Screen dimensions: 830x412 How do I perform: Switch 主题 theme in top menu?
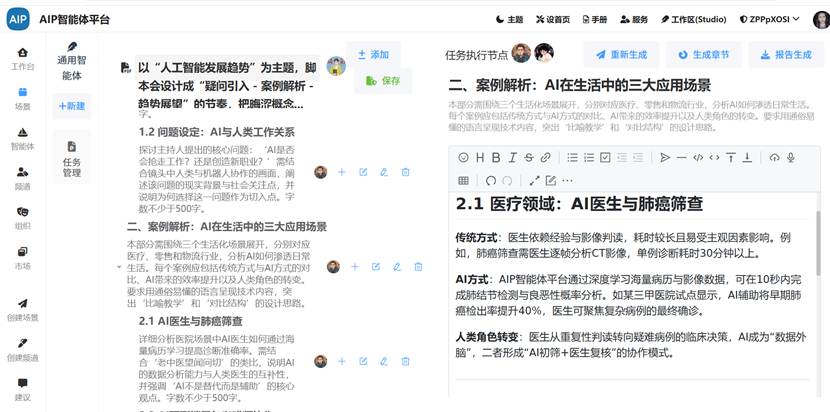click(510, 20)
